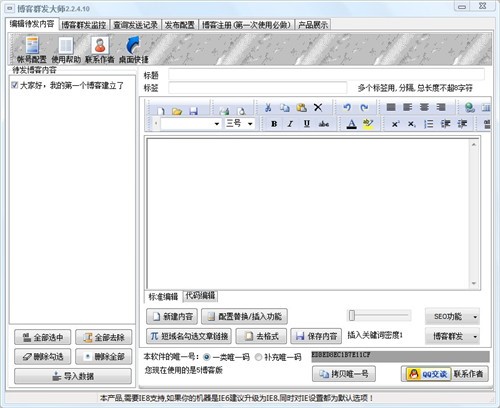This screenshot has width=500, height=408.
Task: Click the QQ交谈 联系作者 button
Action: tap(446, 374)
